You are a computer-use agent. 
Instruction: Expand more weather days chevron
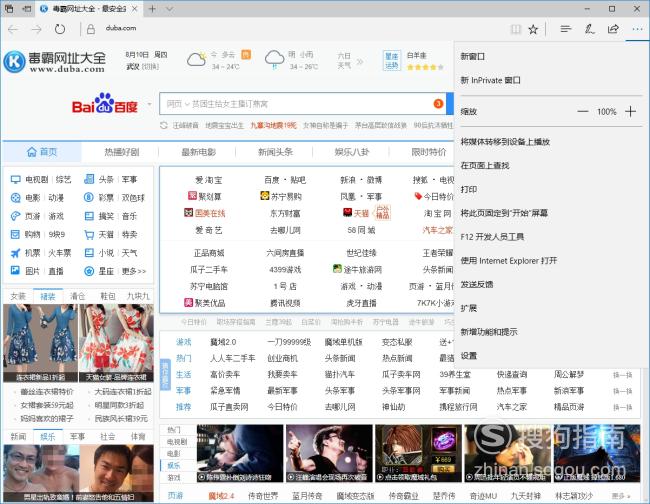(x=360, y=62)
